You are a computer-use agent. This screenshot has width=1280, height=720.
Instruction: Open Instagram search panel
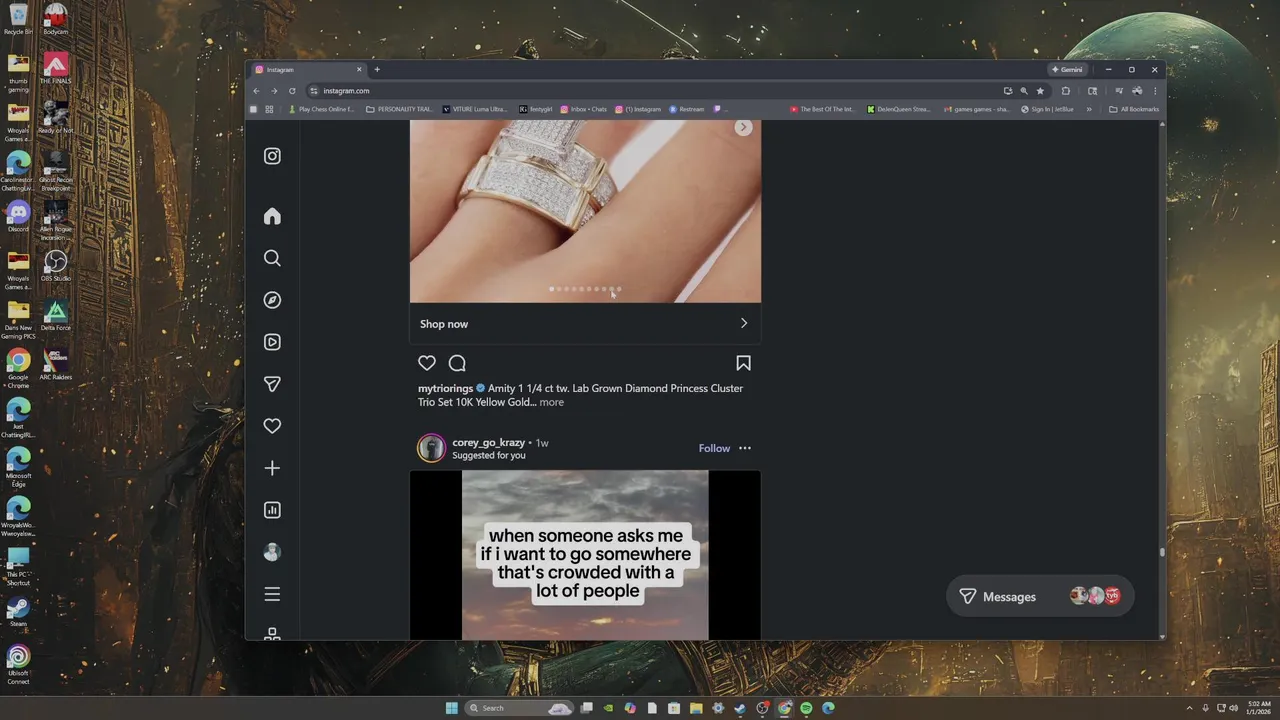272,258
